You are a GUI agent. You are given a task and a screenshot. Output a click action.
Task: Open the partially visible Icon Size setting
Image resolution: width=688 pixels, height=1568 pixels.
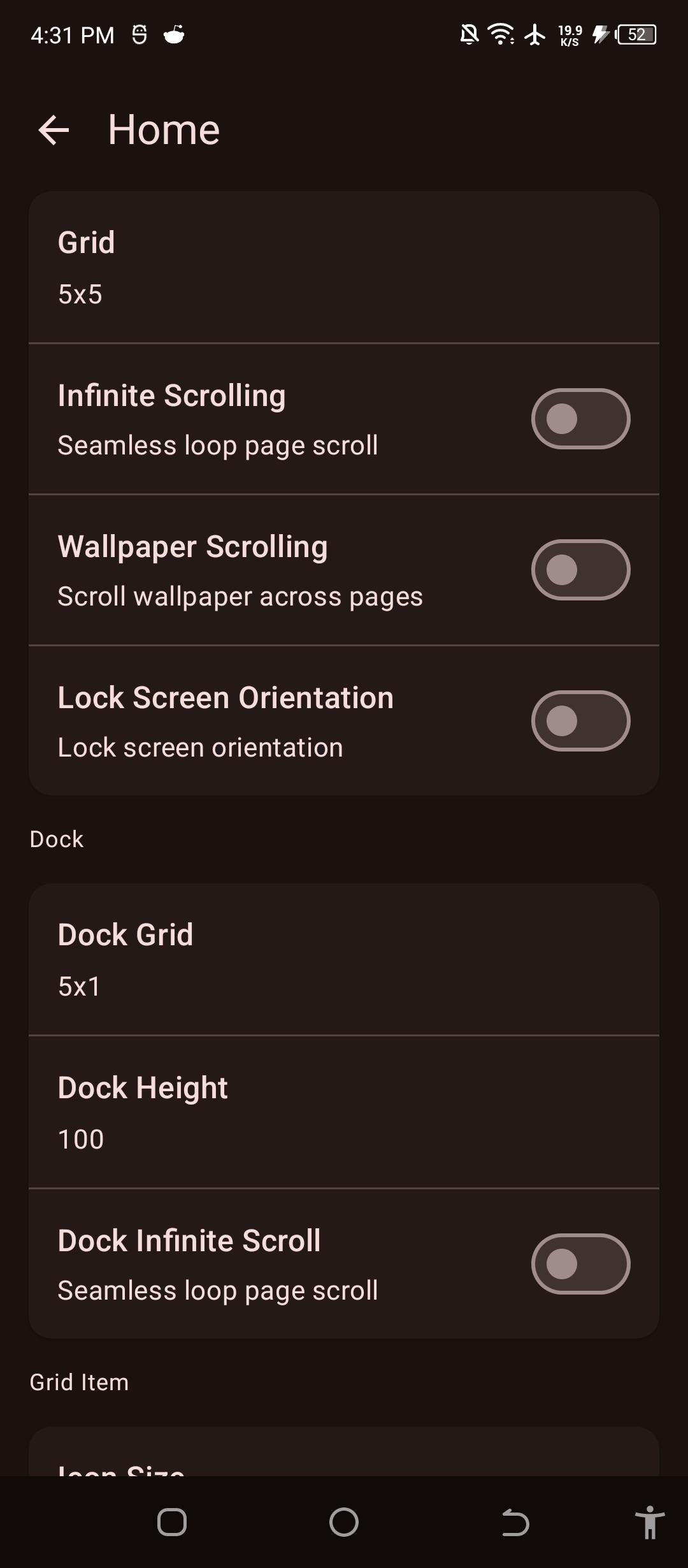point(344,1460)
